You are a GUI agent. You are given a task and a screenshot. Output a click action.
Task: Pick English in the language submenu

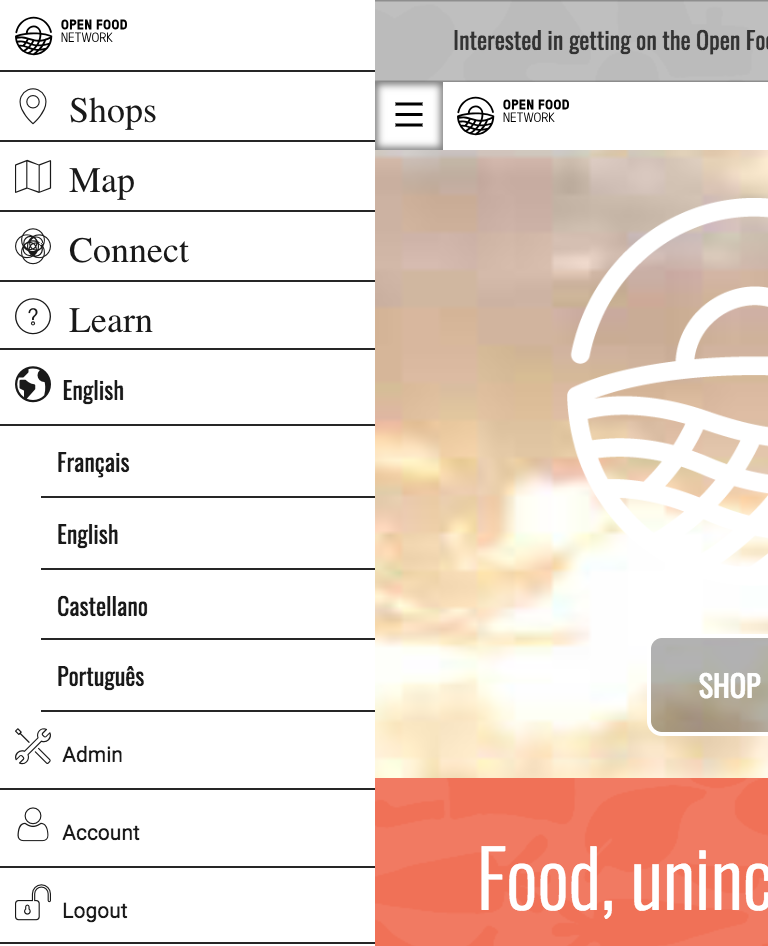208,534
